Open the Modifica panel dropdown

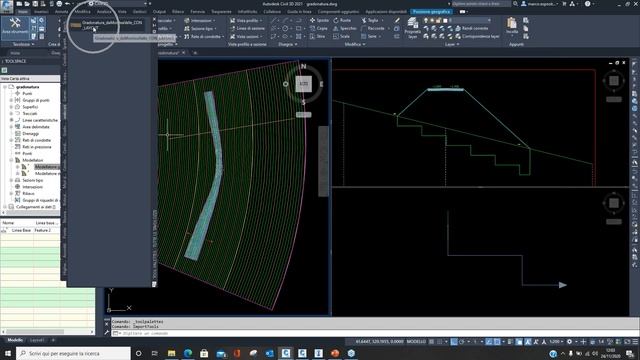click(355, 44)
